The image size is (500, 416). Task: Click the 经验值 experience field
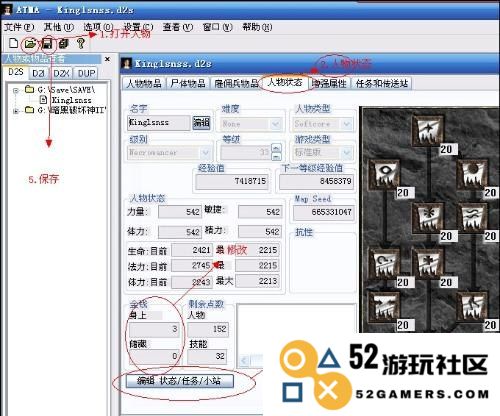(232, 182)
